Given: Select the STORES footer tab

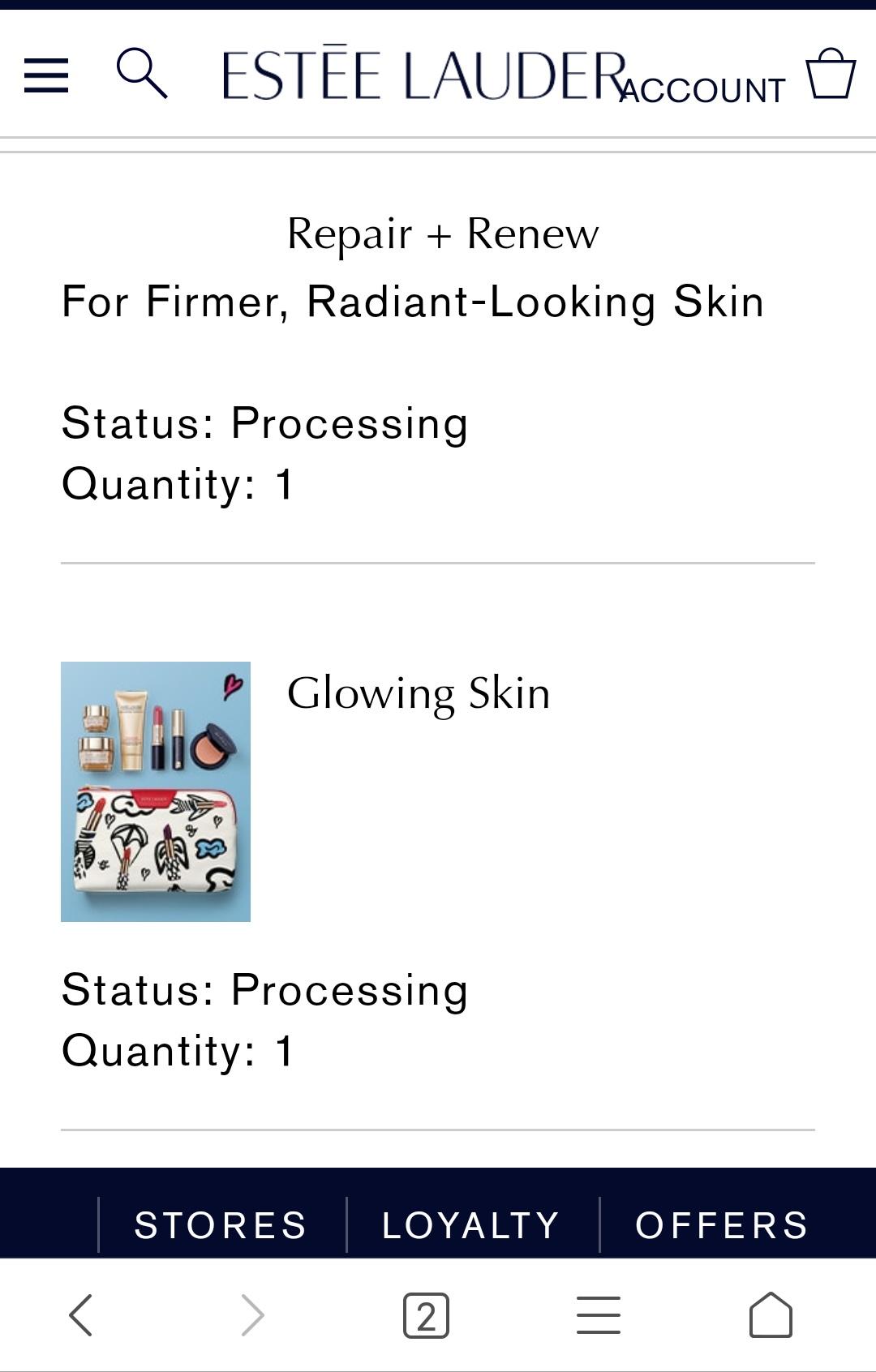Looking at the screenshot, I should [221, 1224].
